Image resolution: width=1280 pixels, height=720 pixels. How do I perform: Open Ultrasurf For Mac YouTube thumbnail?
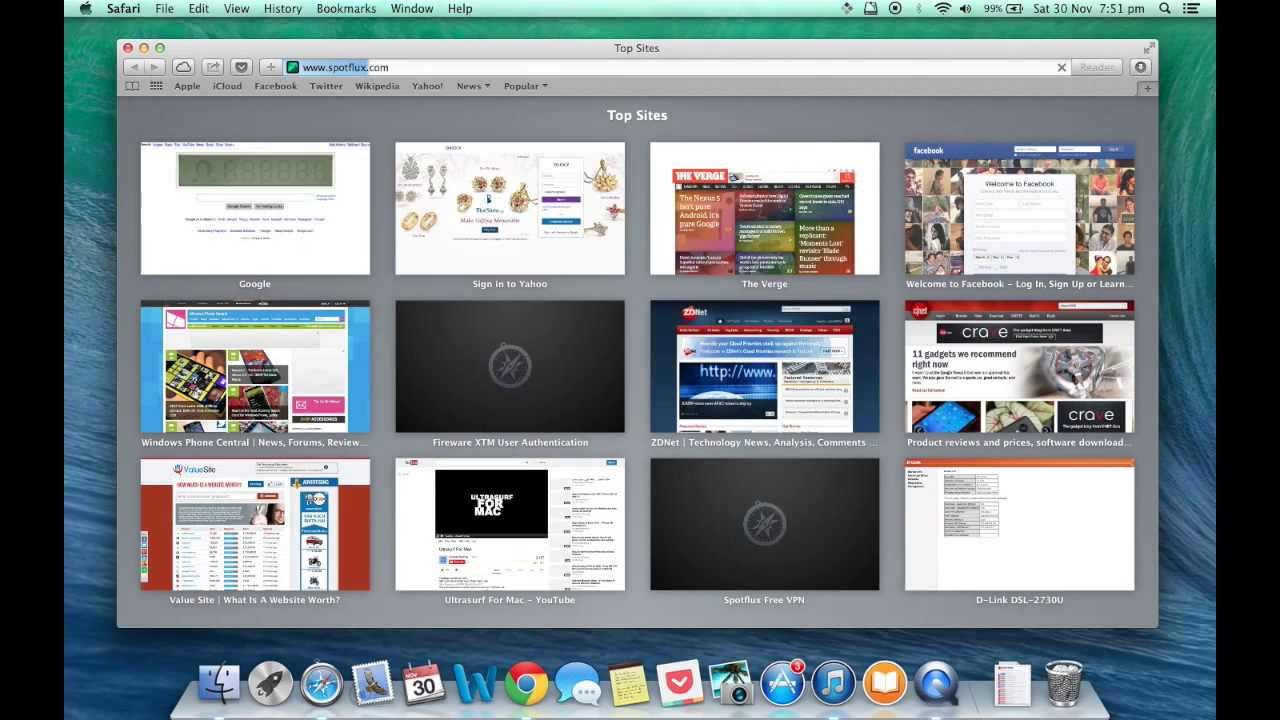click(510, 524)
